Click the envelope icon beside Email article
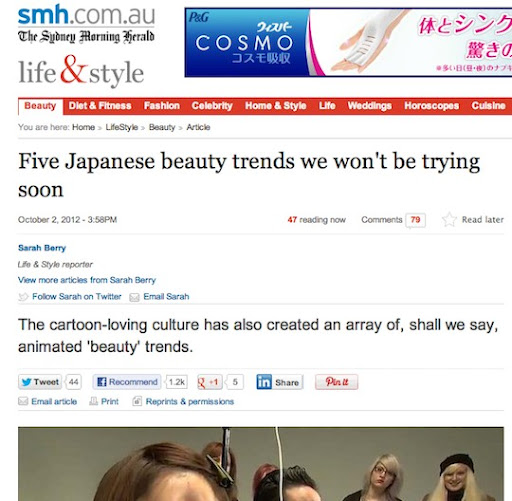Viewport: 512px width, 501px height. point(23,401)
